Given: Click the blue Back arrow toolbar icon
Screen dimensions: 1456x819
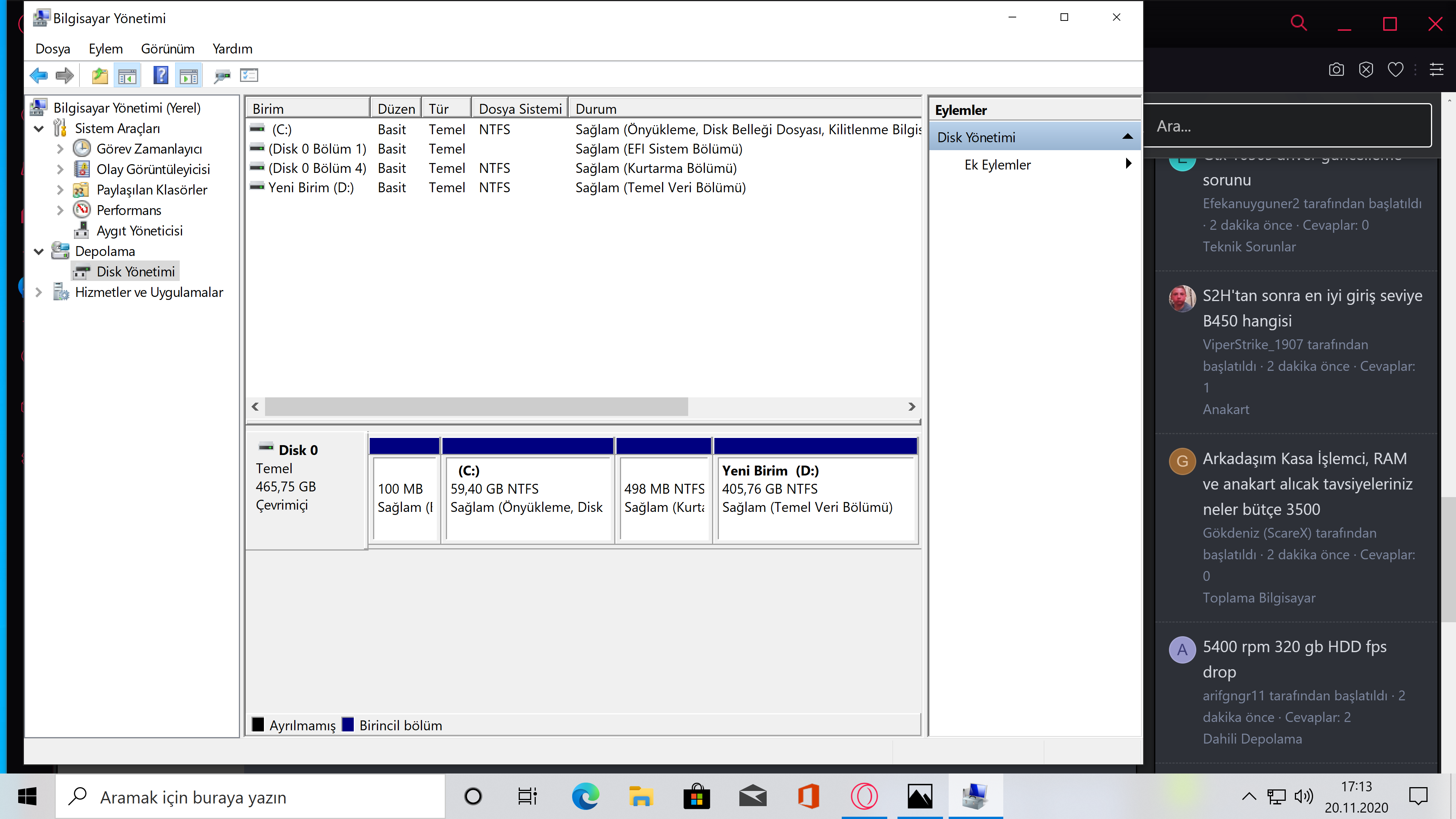Looking at the screenshot, I should [x=38, y=75].
